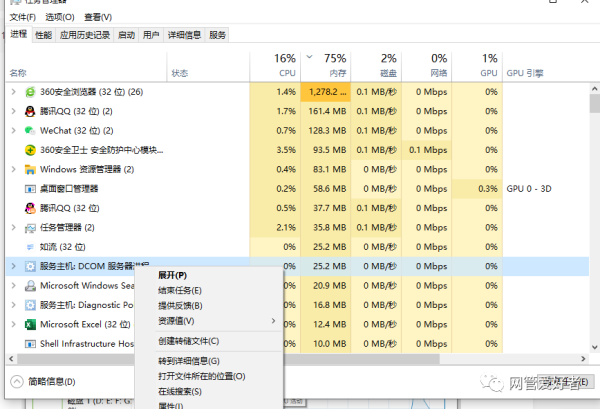Sort by the 磁盘 column header
Viewport: 600px width, 409px height.
(x=376, y=66)
